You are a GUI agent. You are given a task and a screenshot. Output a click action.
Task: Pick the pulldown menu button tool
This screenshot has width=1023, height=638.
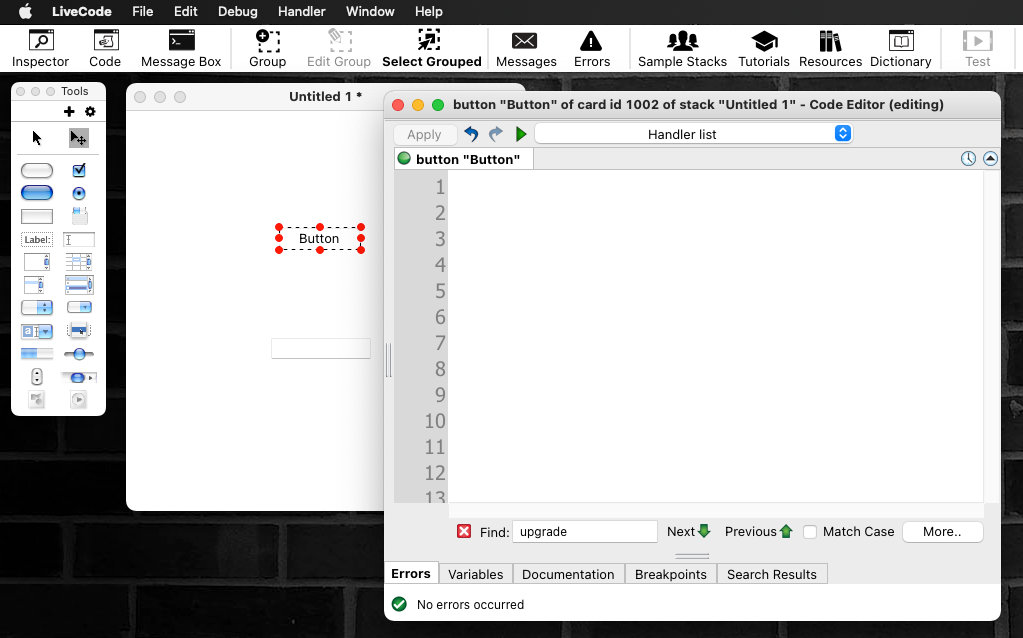click(x=79, y=307)
